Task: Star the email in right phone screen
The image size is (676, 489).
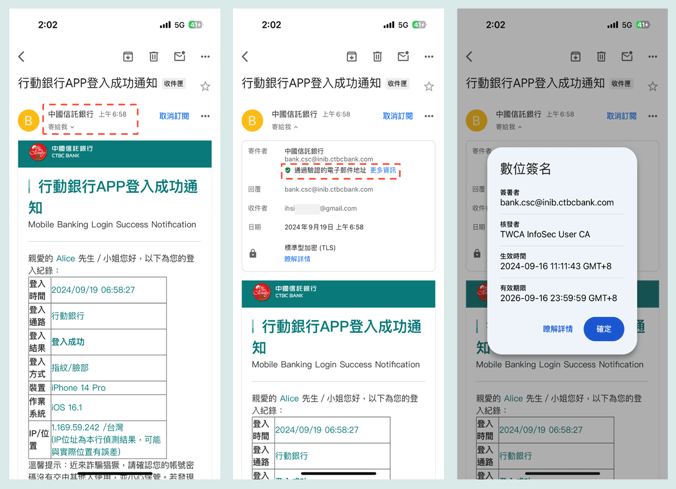Action: (653, 86)
